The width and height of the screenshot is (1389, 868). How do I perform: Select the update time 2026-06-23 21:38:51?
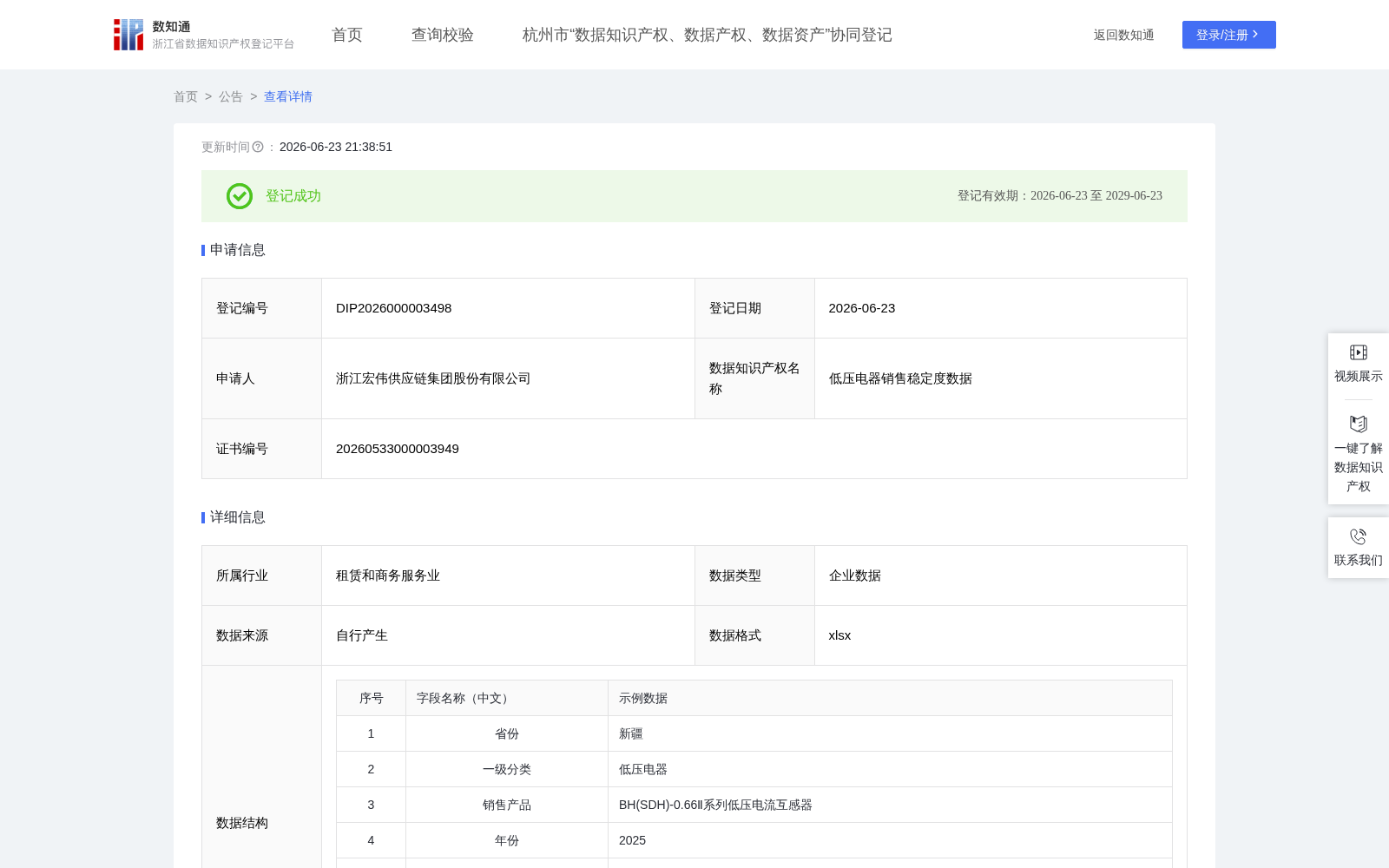(336, 148)
